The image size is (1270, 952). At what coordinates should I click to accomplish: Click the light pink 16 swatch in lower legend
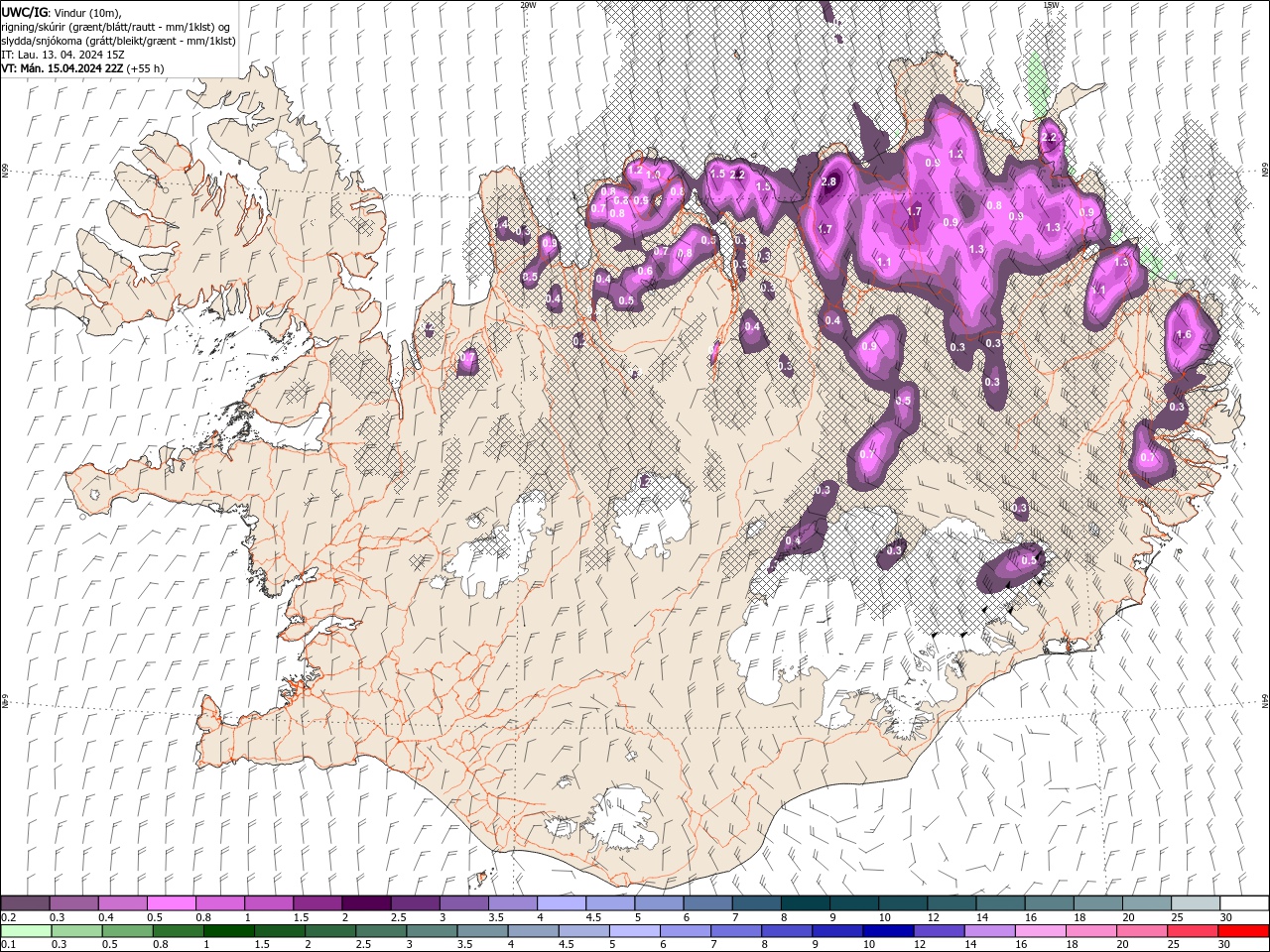tap(1041, 931)
